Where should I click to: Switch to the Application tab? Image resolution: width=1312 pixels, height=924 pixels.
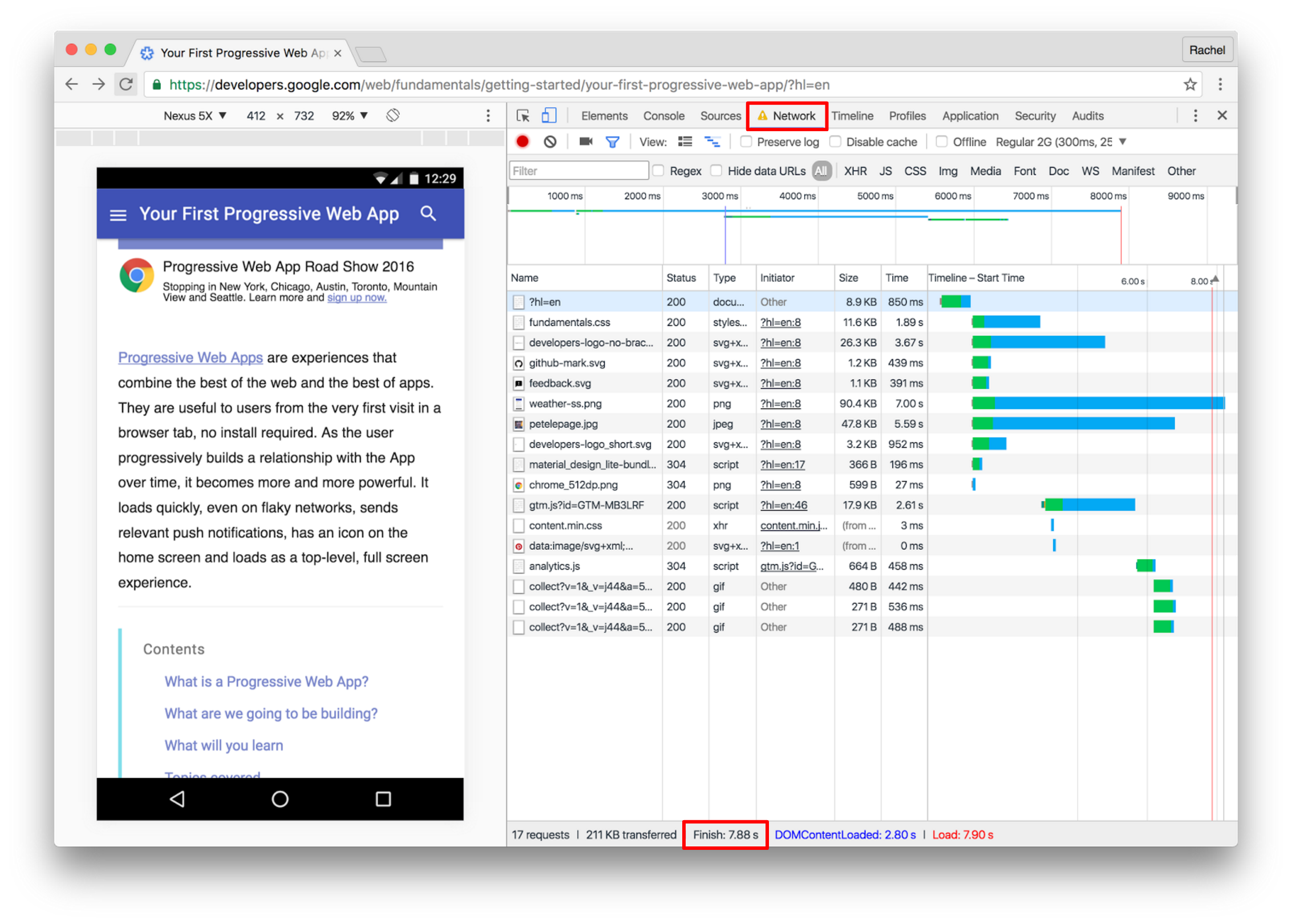pyautogui.click(x=970, y=116)
